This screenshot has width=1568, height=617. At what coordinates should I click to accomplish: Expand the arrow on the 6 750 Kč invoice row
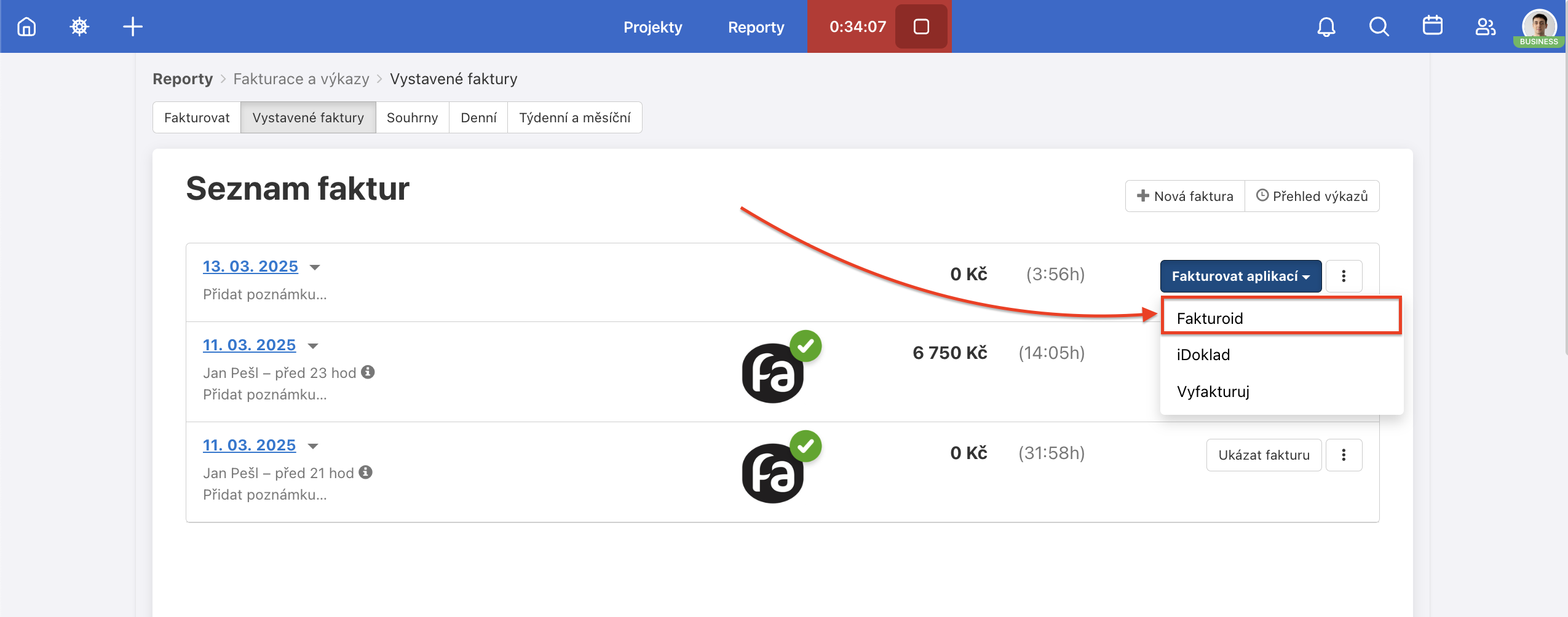(x=313, y=346)
